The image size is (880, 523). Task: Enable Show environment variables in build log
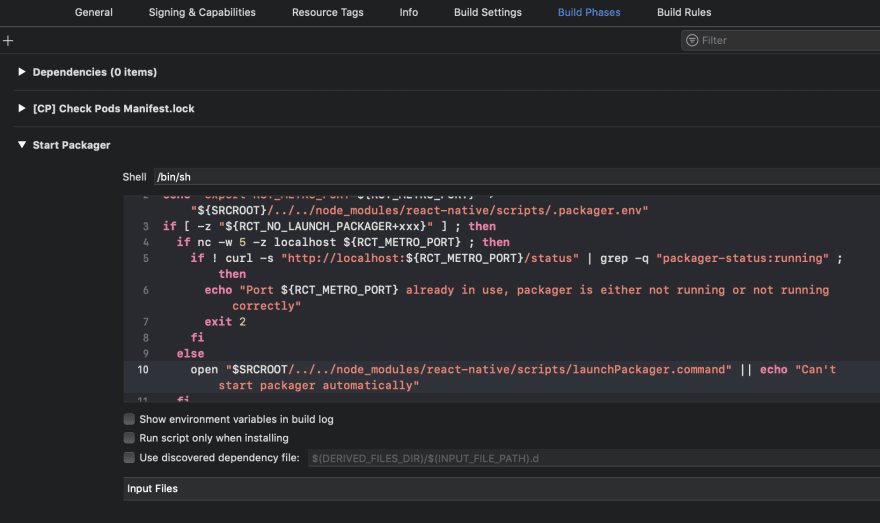(129, 419)
